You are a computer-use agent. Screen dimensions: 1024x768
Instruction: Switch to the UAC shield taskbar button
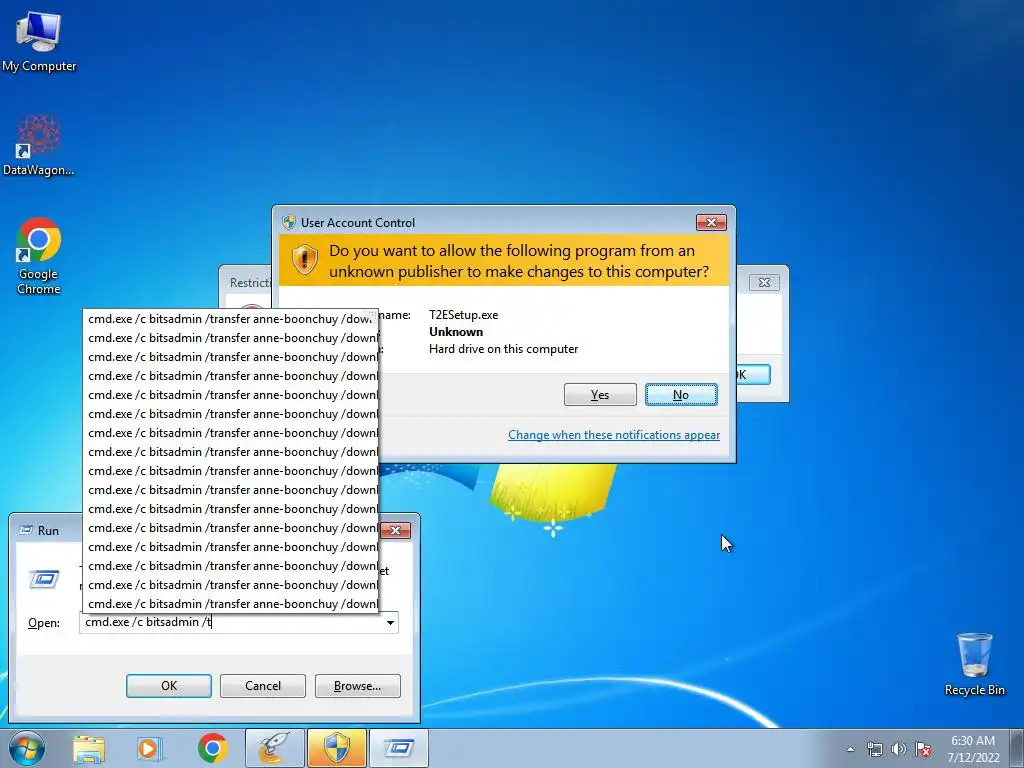(337, 748)
